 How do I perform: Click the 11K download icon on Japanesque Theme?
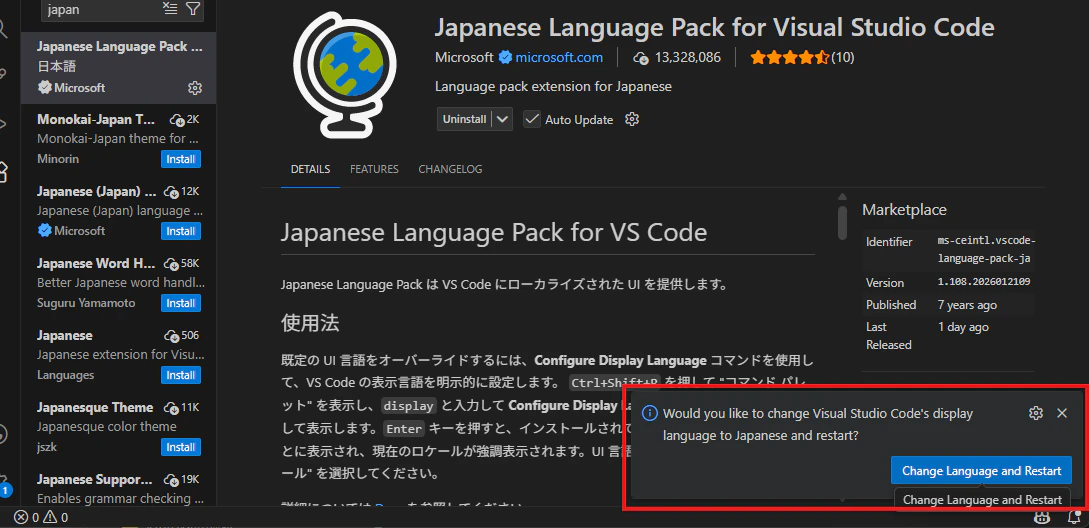(x=171, y=408)
